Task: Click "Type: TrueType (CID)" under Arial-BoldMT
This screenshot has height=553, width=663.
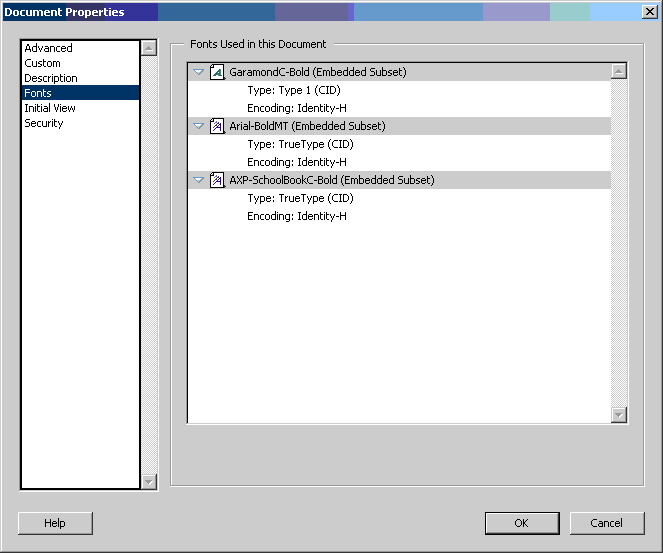Action: 300,144
